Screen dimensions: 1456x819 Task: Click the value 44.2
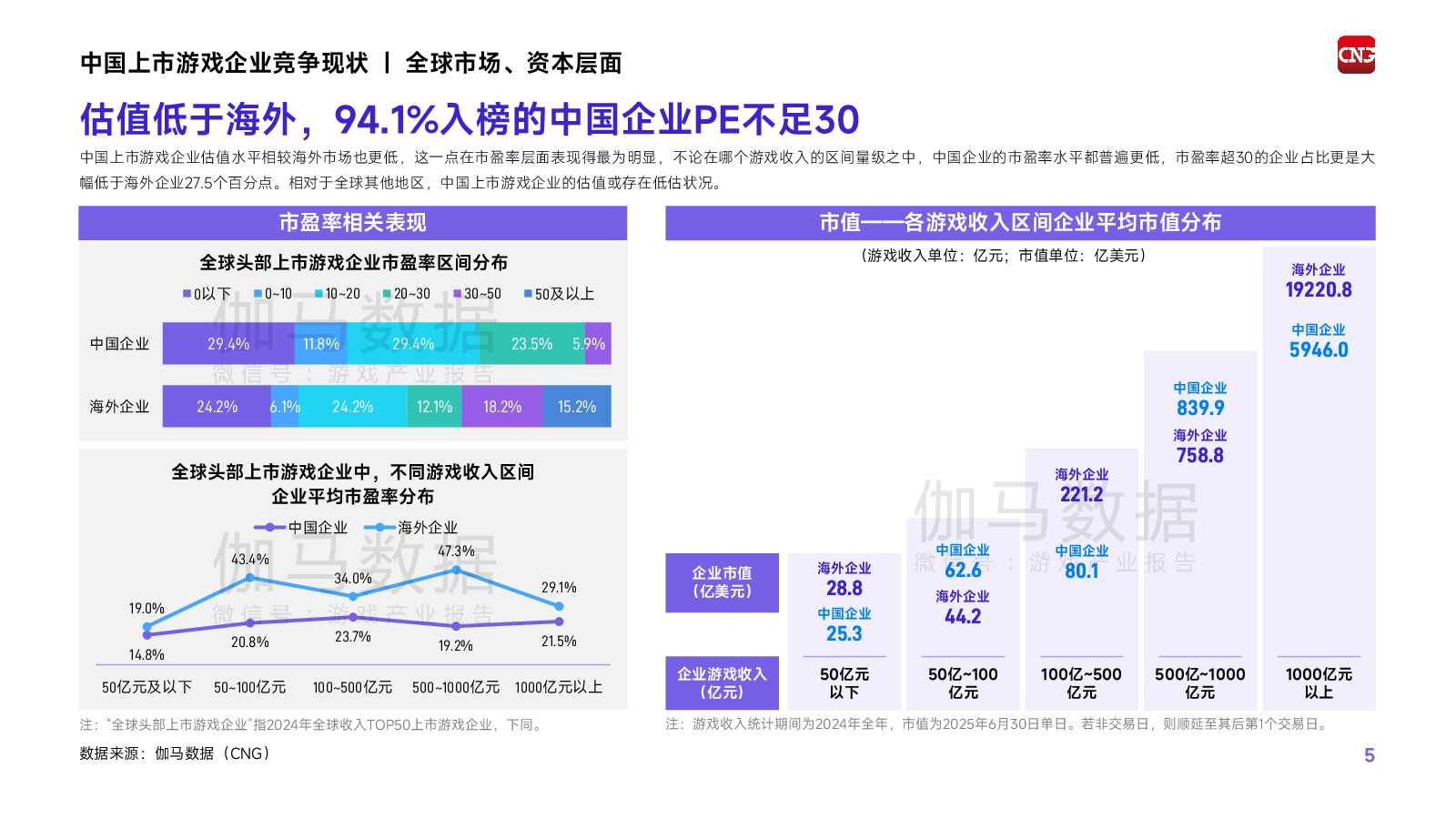click(963, 617)
